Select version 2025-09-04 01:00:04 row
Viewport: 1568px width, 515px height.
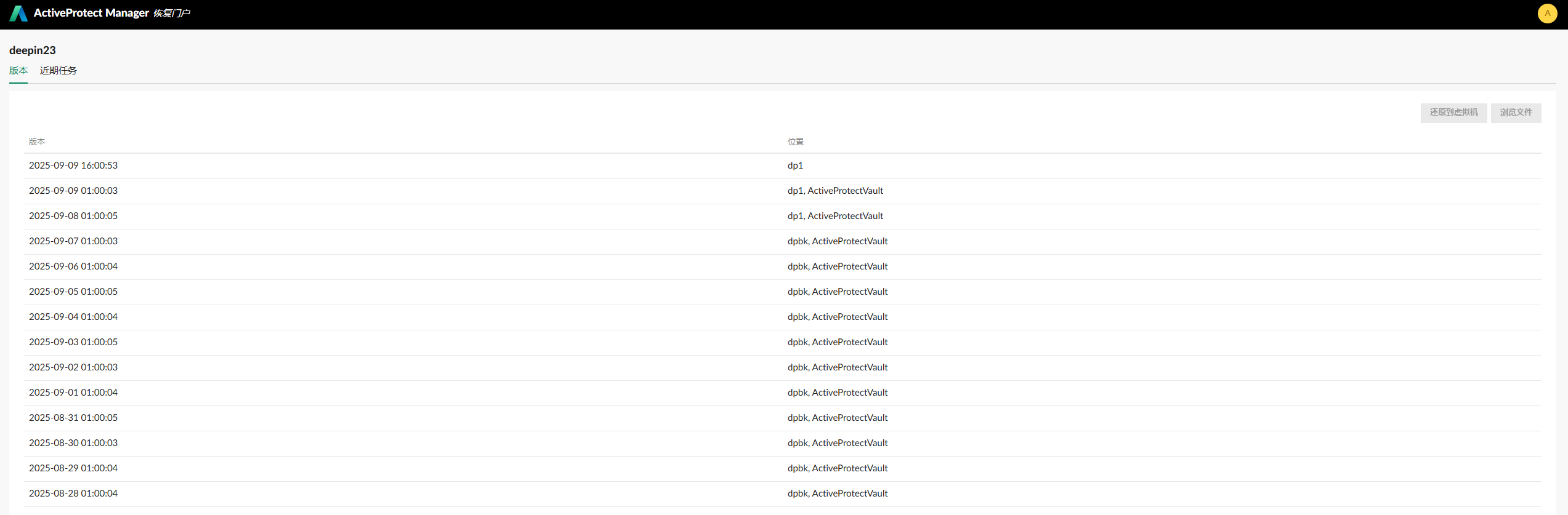tap(73, 317)
